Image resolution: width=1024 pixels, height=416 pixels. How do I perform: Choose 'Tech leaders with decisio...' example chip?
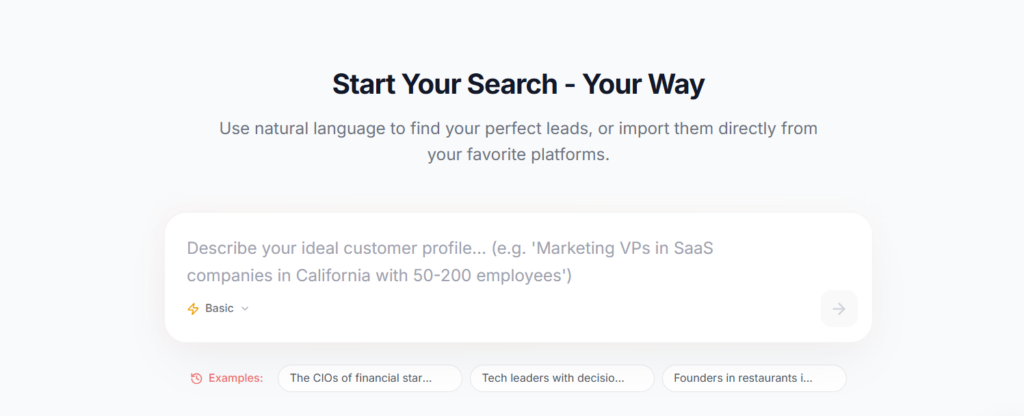tap(561, 378)
